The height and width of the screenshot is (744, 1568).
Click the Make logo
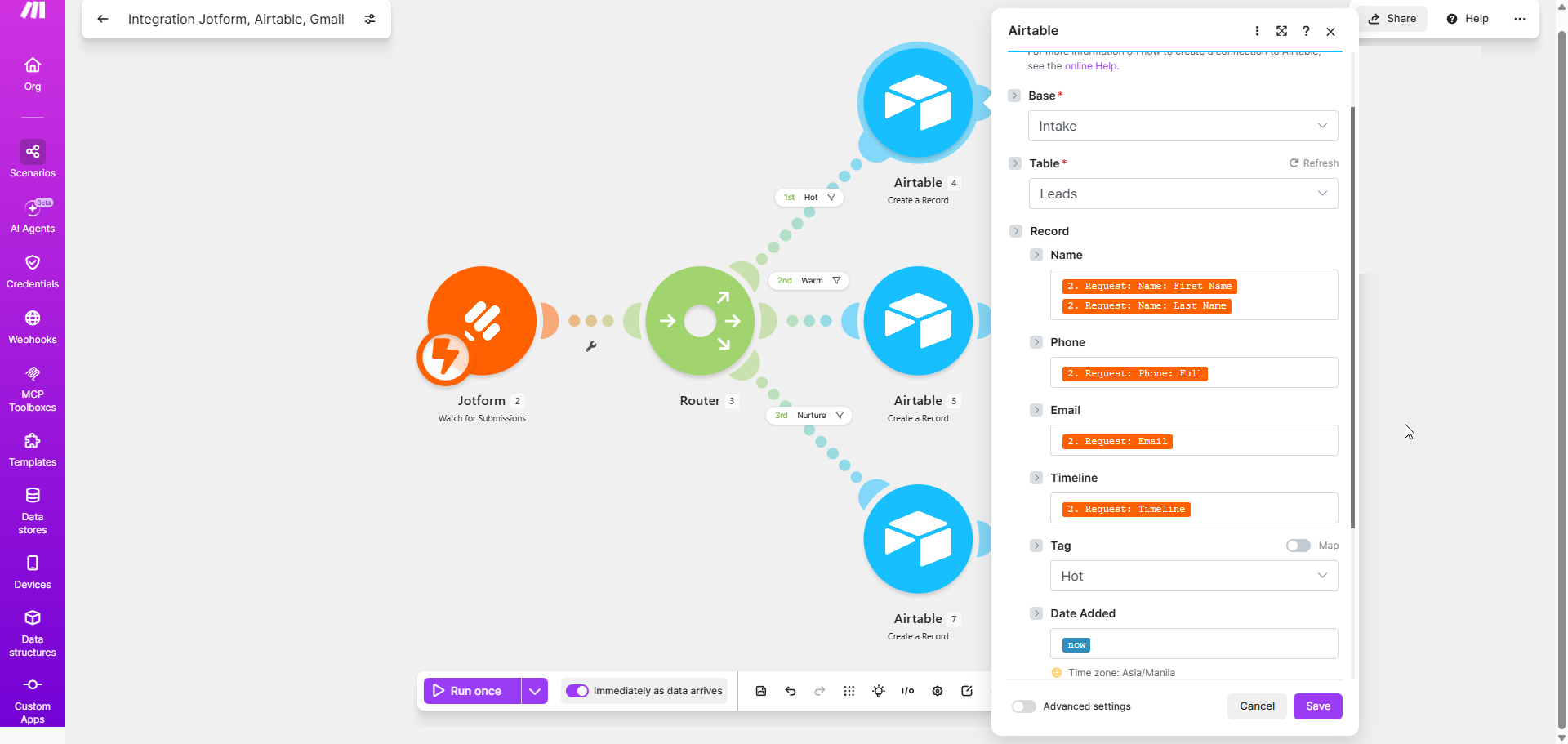(x=33, y=10)
